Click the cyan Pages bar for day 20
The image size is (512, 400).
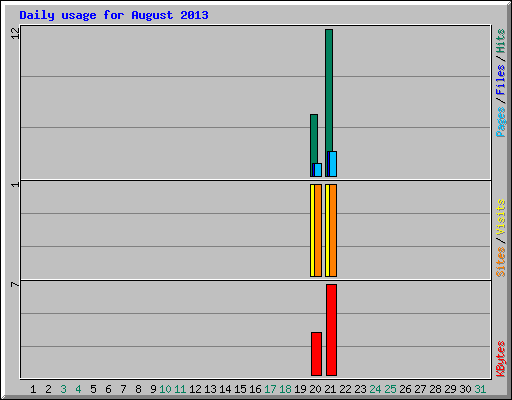[318, 170]
